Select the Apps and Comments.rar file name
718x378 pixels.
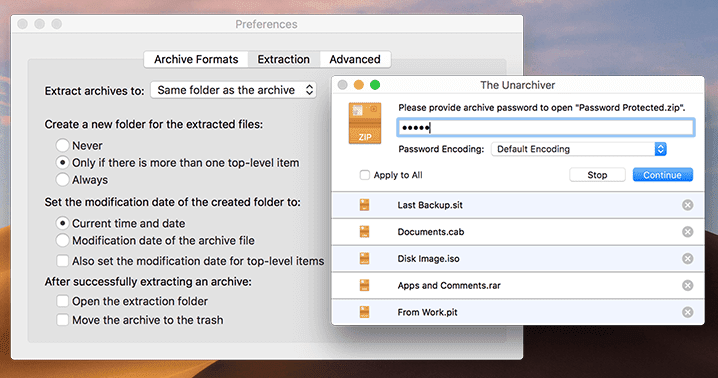pyautogui.click(x=449, y=285)
